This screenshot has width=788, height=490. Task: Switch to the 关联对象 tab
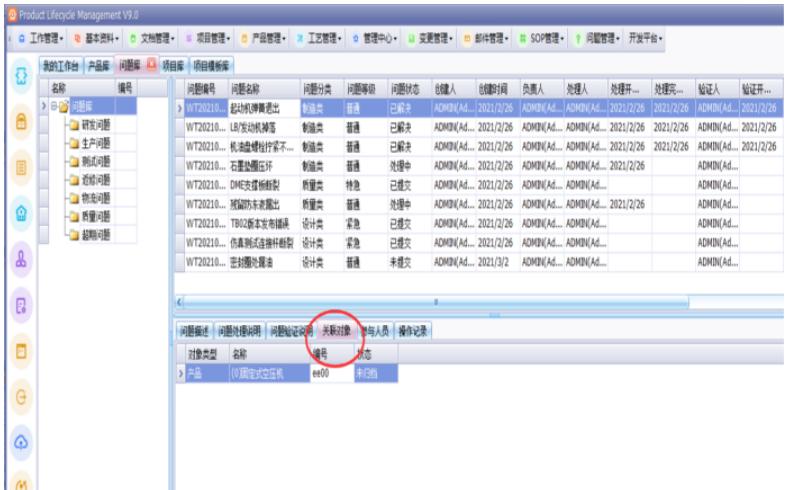(335, 331)
